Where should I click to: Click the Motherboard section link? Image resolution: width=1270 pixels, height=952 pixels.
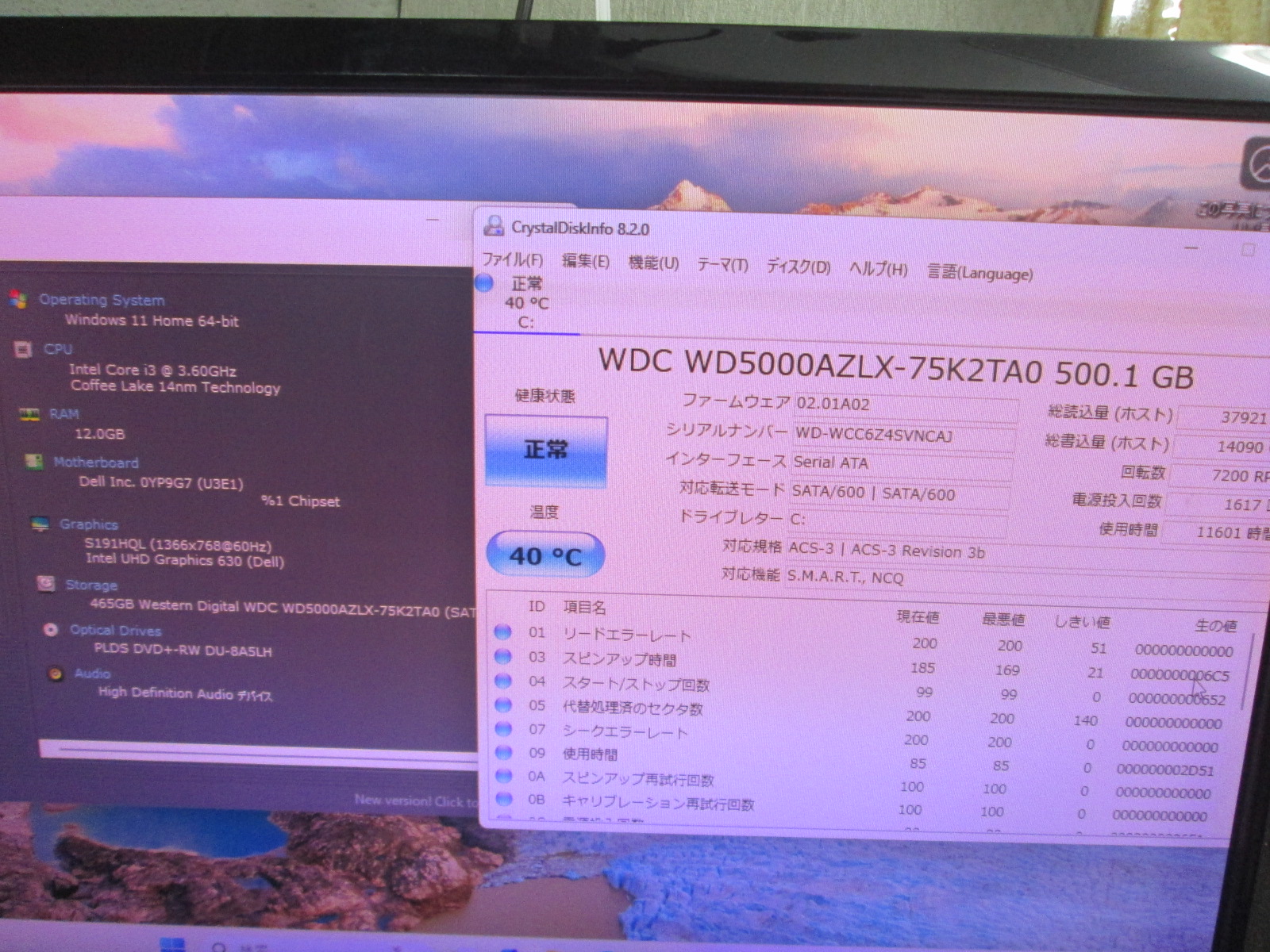click(96, 462)
